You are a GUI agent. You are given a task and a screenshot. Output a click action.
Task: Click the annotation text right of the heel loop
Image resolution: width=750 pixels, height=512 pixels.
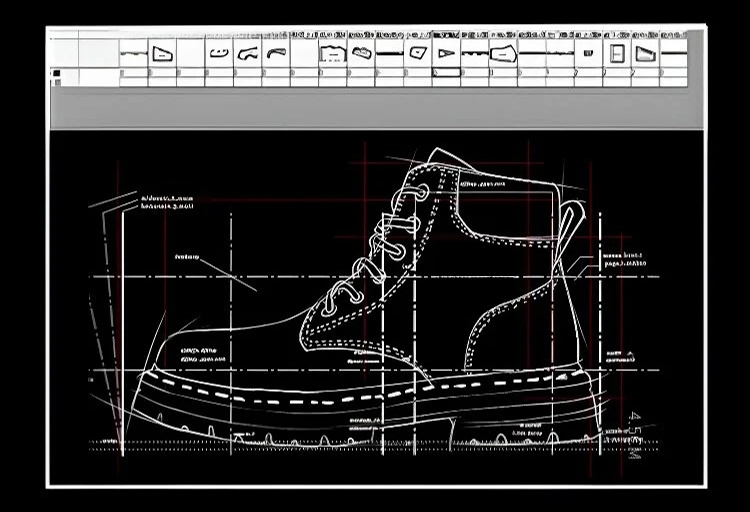(623, 260)
